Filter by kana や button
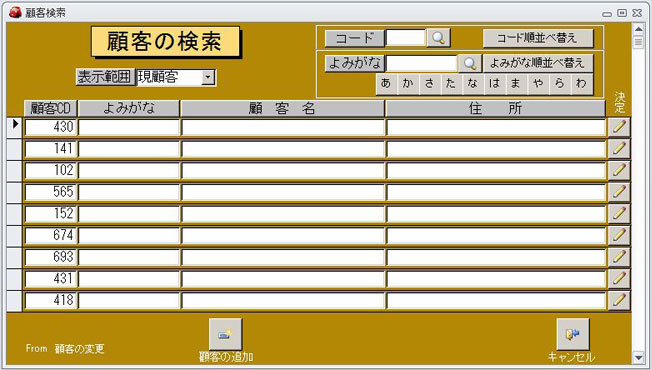The image size is (652, 370). pyautogui.click(x=538, y=84)
